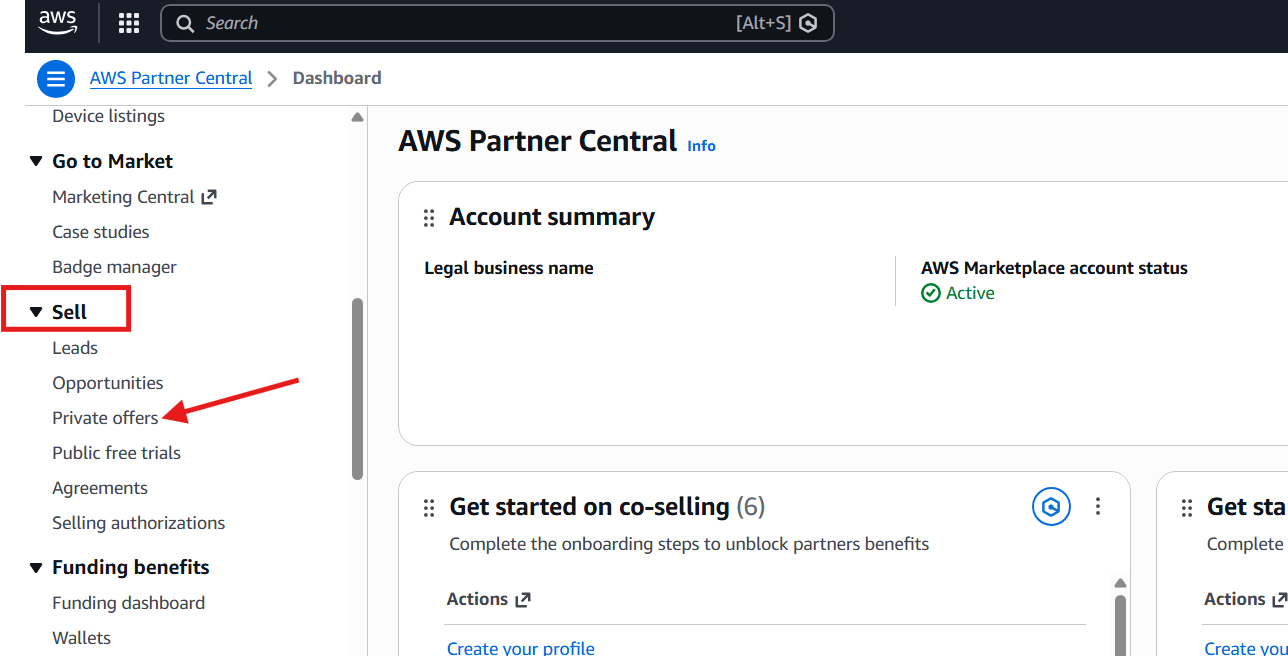Open Amazon Q icon in co-selling card
This screenshot has width=1288, height=656.
click(x=1050, y=507)
